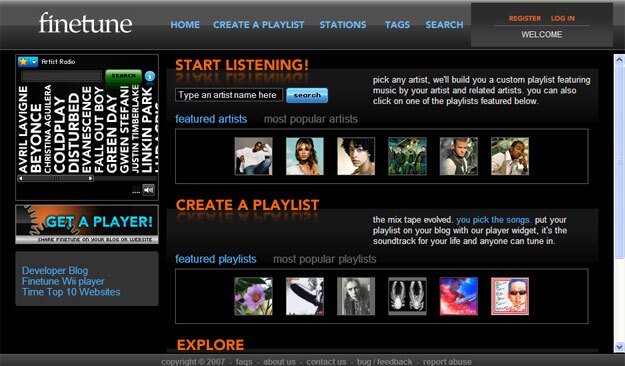Screen dimensions: 625x366
Task: Open the pink flower playlist thumbnail
Action: pos(254,296)
